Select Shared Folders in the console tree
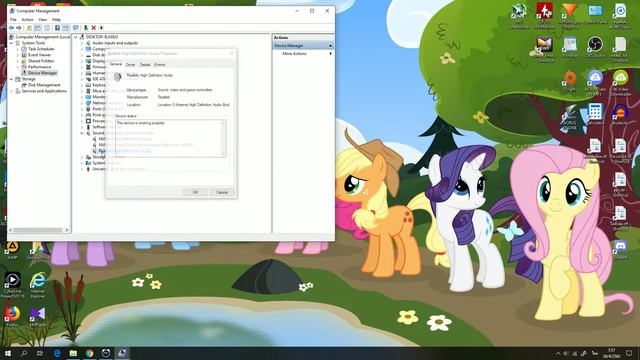 (x=41, y=61)
